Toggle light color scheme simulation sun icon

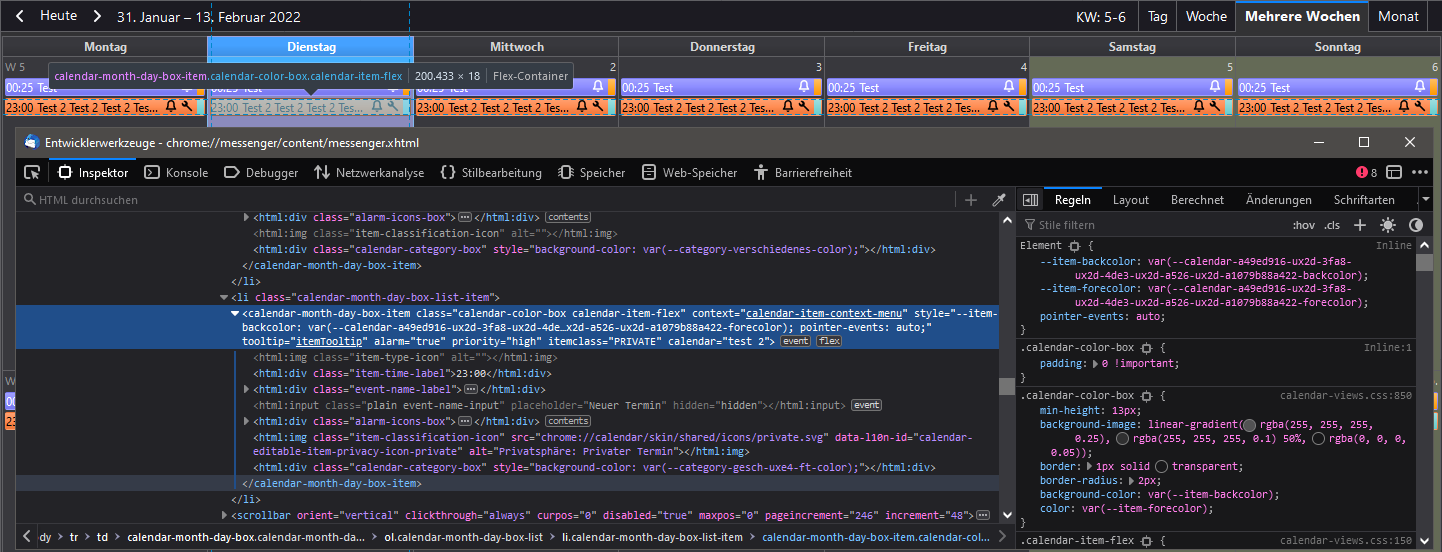[x=1388, y=225]
